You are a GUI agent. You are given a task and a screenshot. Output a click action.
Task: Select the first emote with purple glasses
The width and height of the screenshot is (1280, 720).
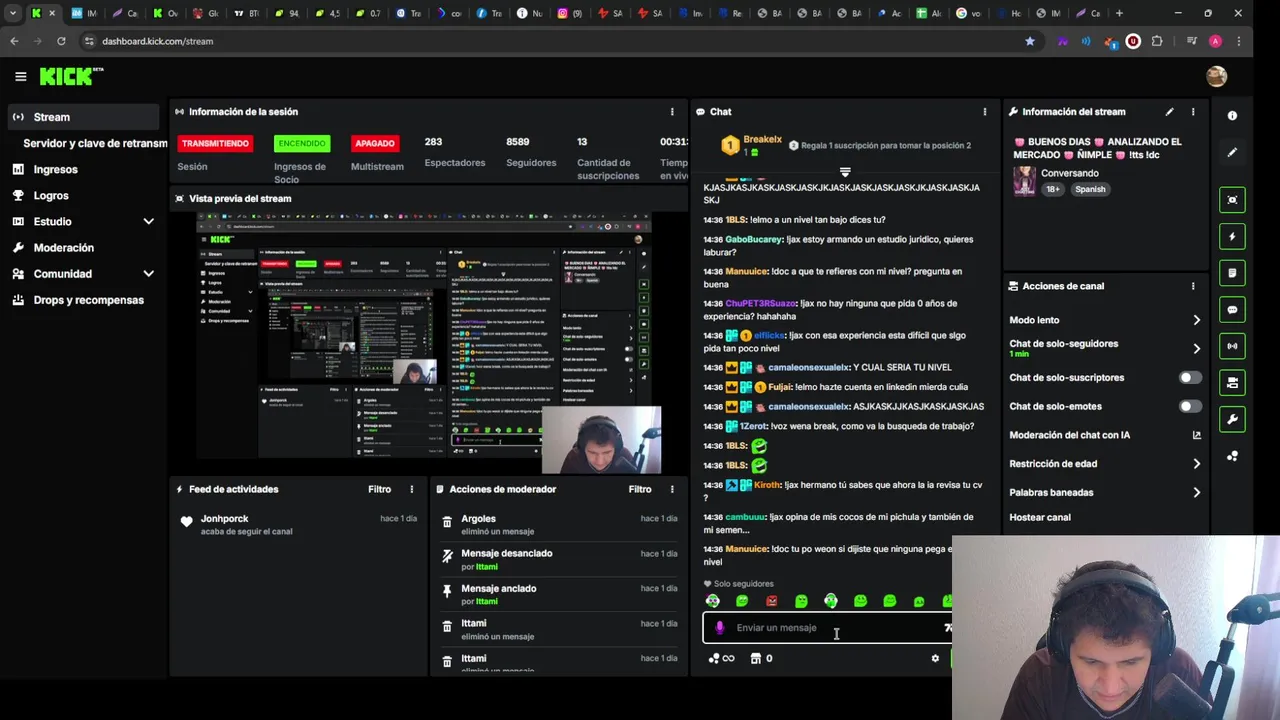tap(712, 601)
